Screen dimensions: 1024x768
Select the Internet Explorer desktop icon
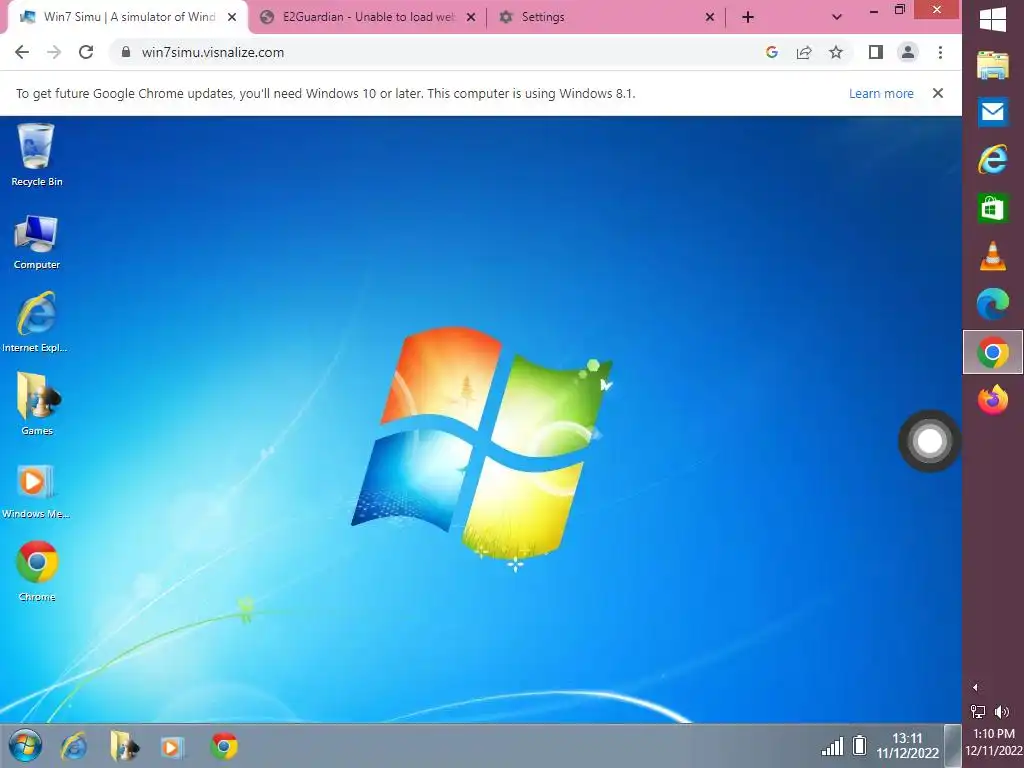(35, 323)
